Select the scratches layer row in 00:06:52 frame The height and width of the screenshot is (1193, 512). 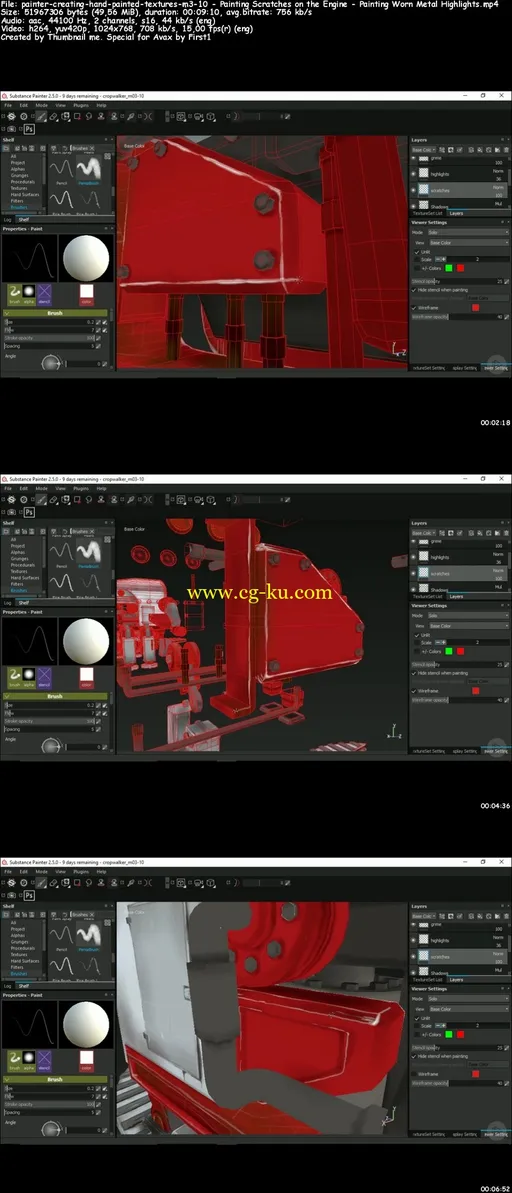click(x=463, y=957)
